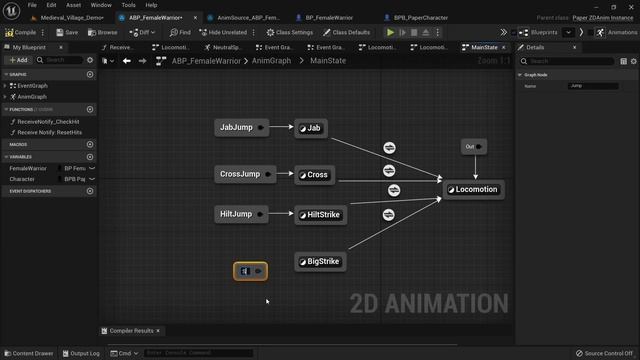
Task: Click My Blueprint search field
Action: click(60, 60)
